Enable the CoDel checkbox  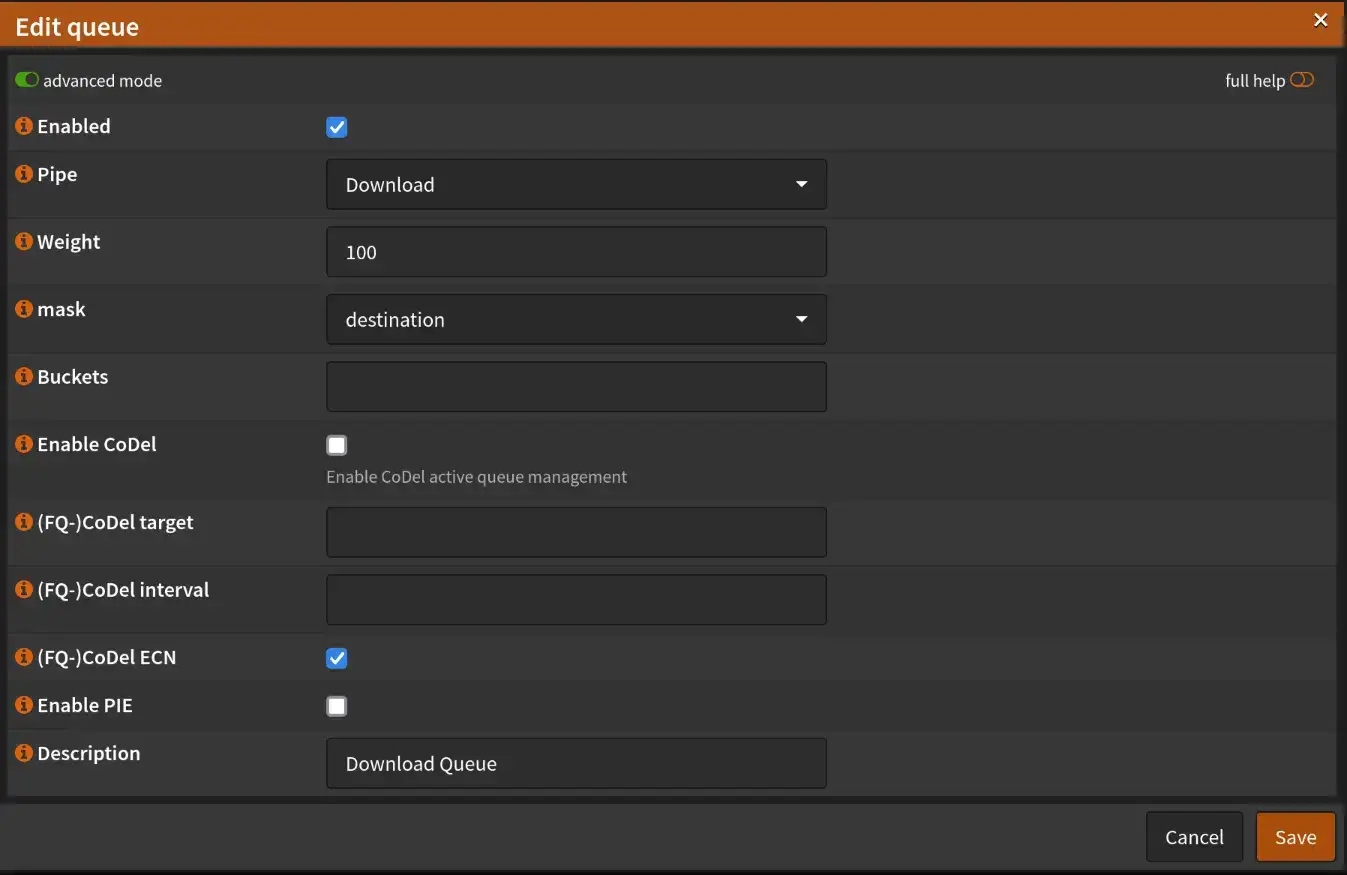(x=337, y=445)
